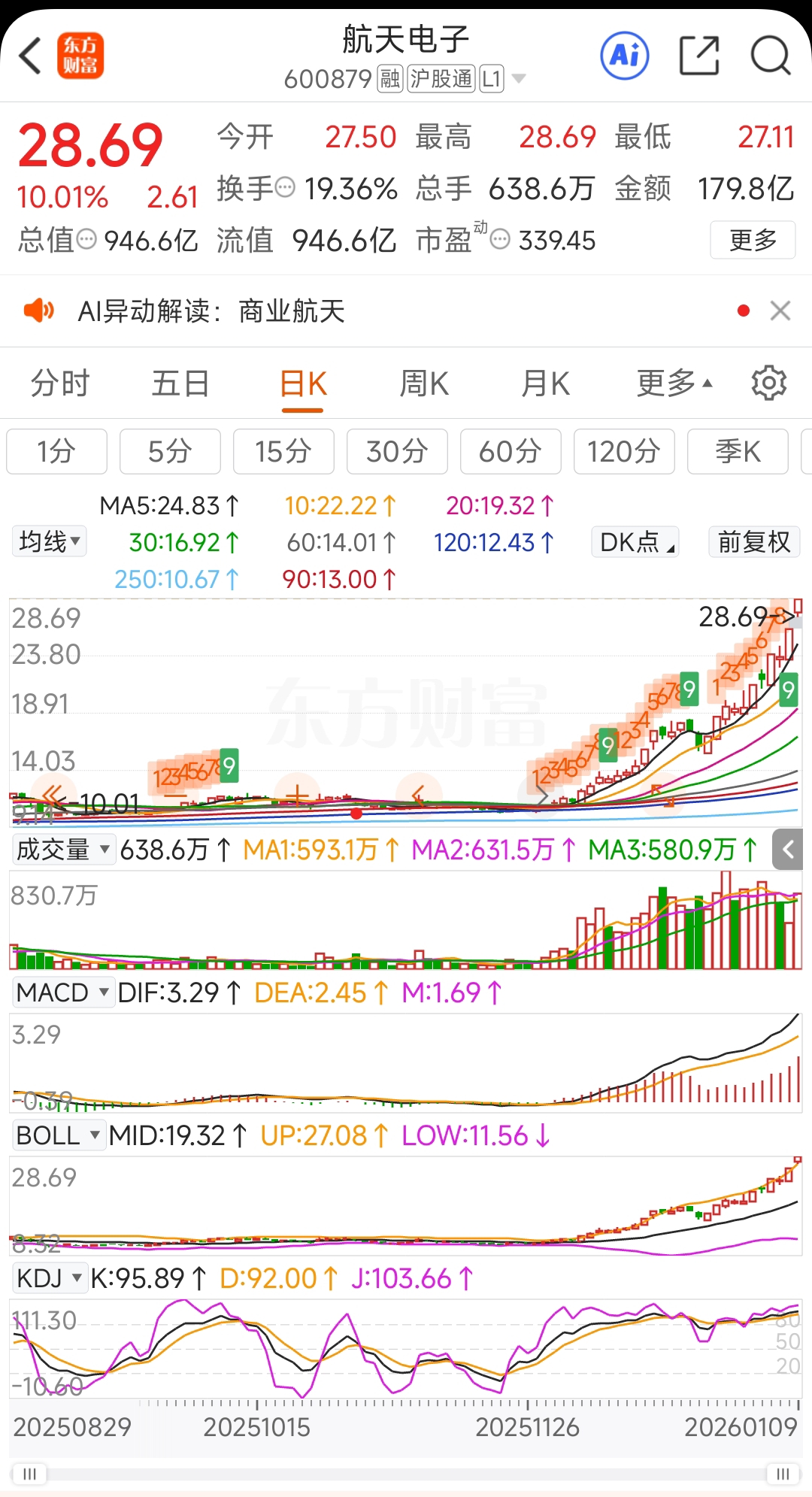This screenshot has height=1497, width=812.
Task: Tap the 航天电子 stock title
Action: 406,39
